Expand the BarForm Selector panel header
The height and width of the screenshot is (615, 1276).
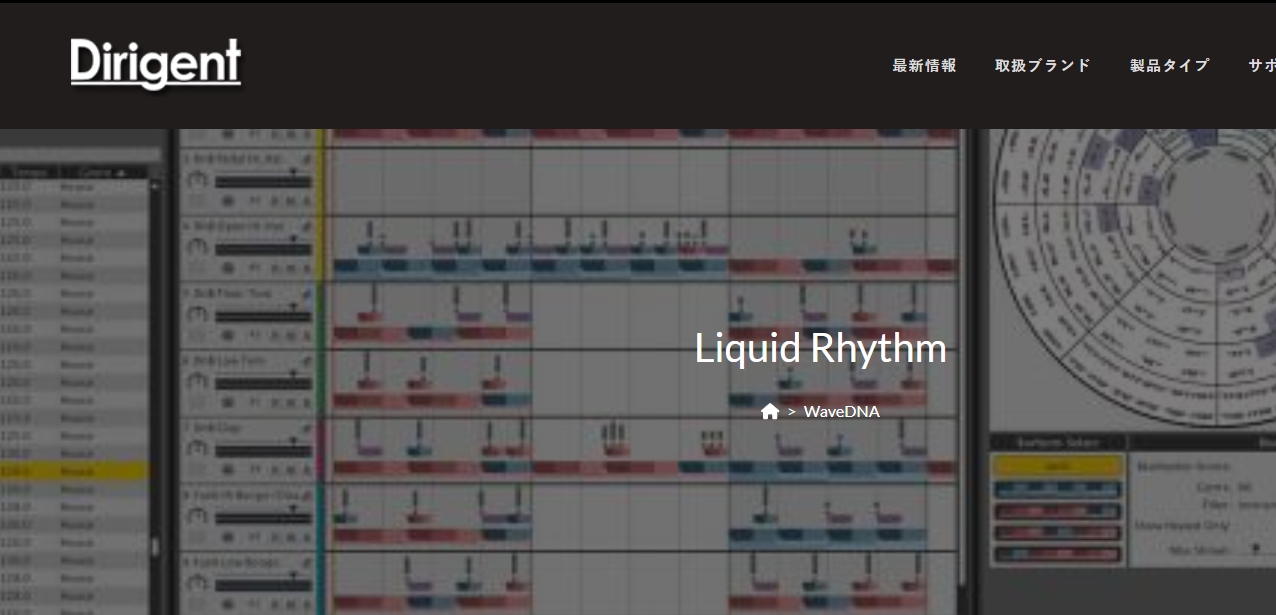pyautogui.click(x=1057, y=443)
